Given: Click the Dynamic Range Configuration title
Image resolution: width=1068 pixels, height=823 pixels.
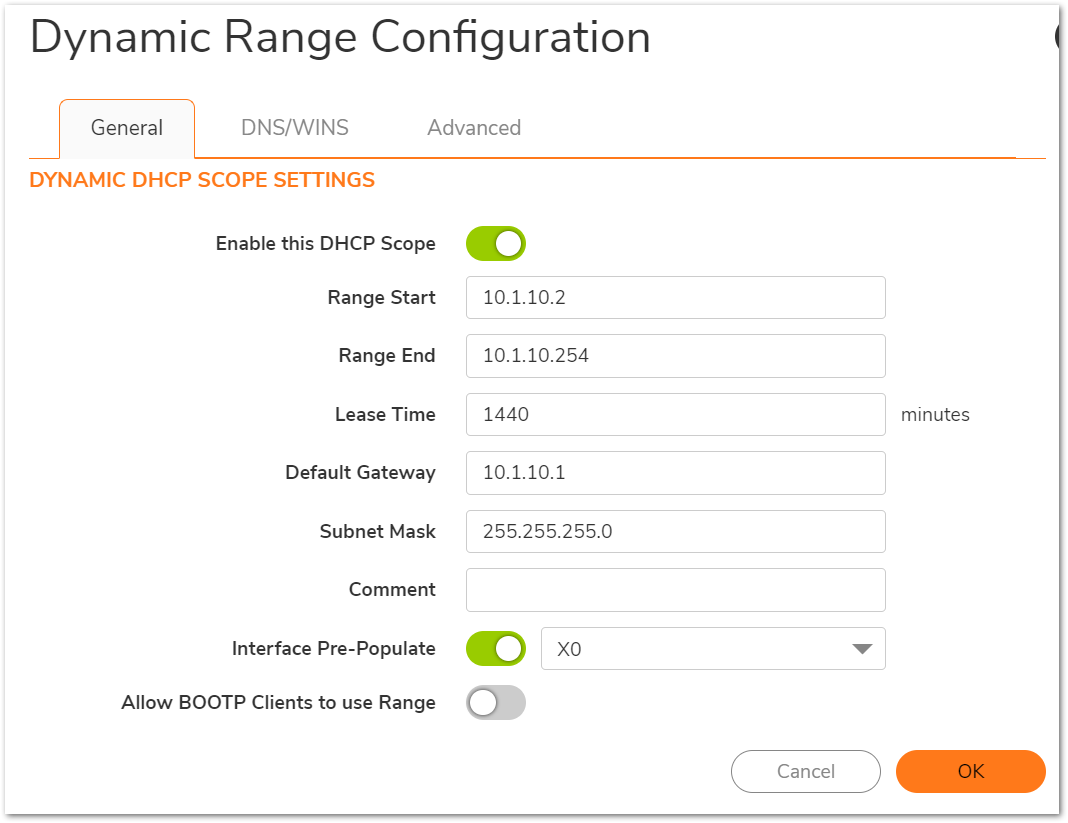Looking at the screenshot, I should point(340,37).
